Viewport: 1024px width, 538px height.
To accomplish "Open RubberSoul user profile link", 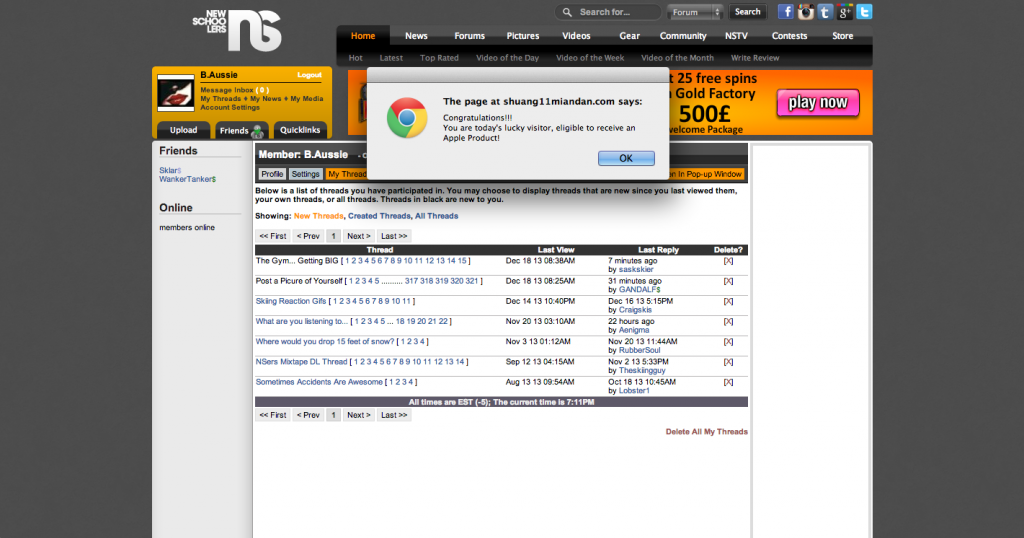I will click(x=639, y=351).
